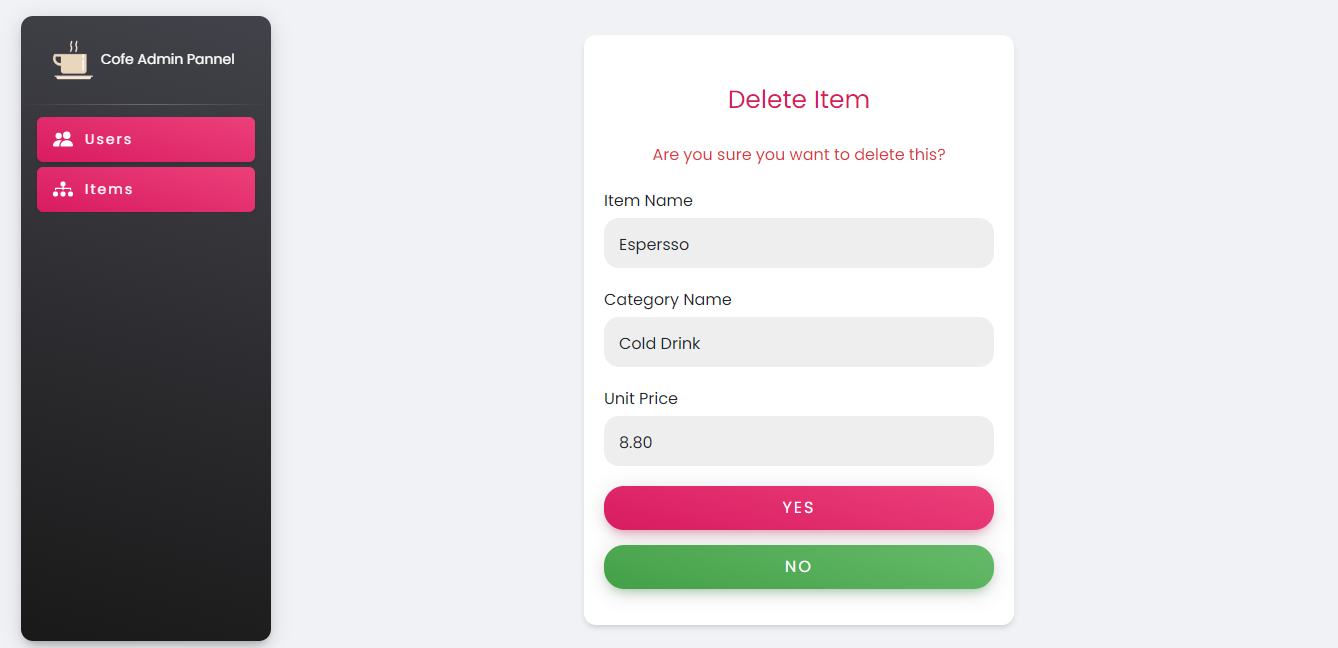Viewport: 1338px width, 648px height.
Task: Cancel deletion with the NO button
Action: click(x=799, y=567)
